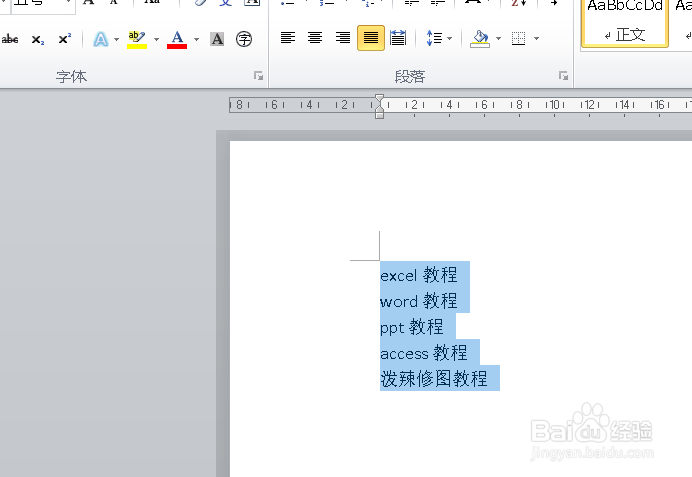Click the horizontal ruler at mark 10
Viewport: 692px width, 477px height.
point(554,105)
